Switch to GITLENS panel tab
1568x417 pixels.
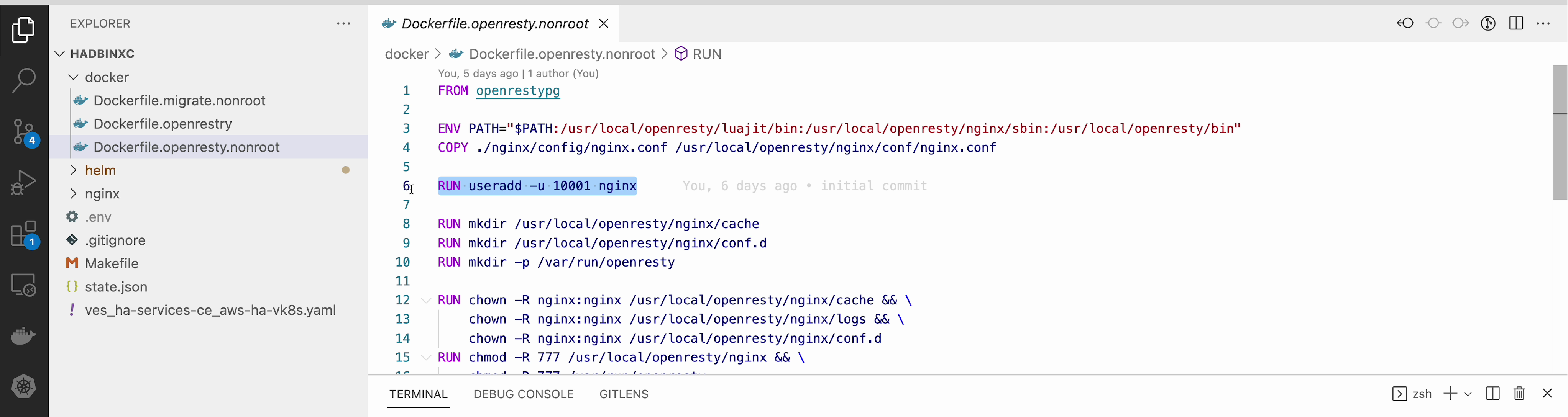coord(623,394)
